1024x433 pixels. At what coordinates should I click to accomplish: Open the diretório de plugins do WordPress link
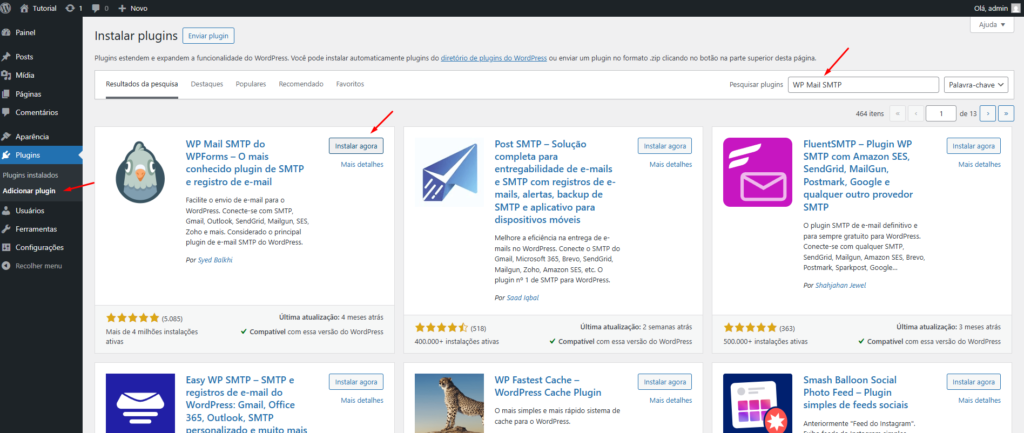pyautogui.click(x=494, y=58)
